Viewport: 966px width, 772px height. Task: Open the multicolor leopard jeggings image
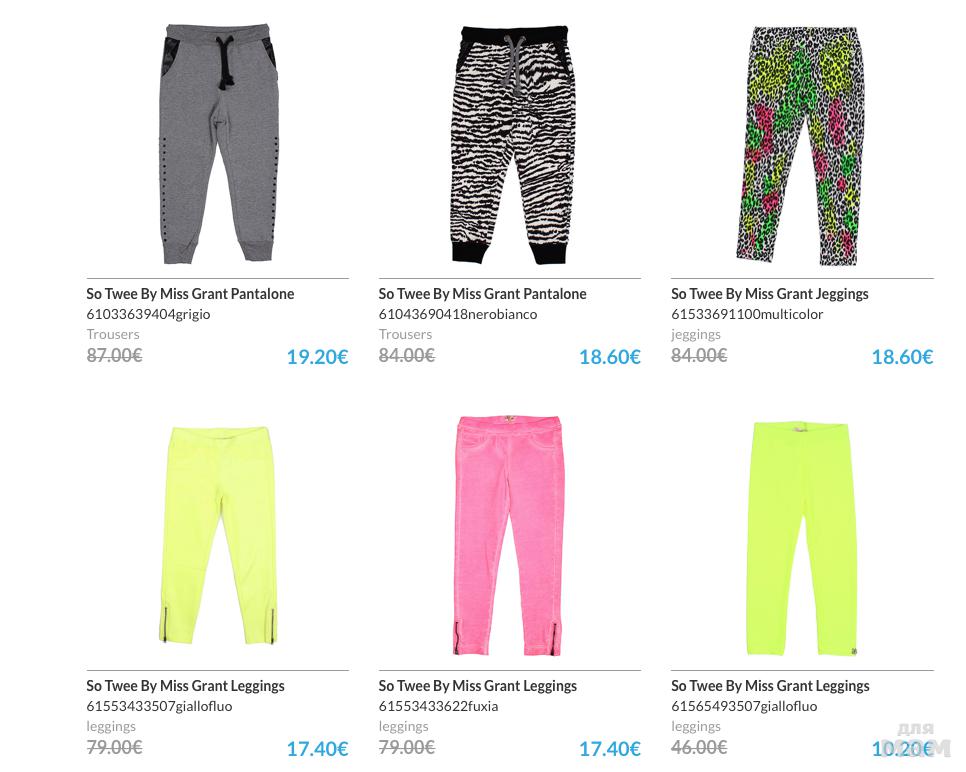click(x=802, y=145)
